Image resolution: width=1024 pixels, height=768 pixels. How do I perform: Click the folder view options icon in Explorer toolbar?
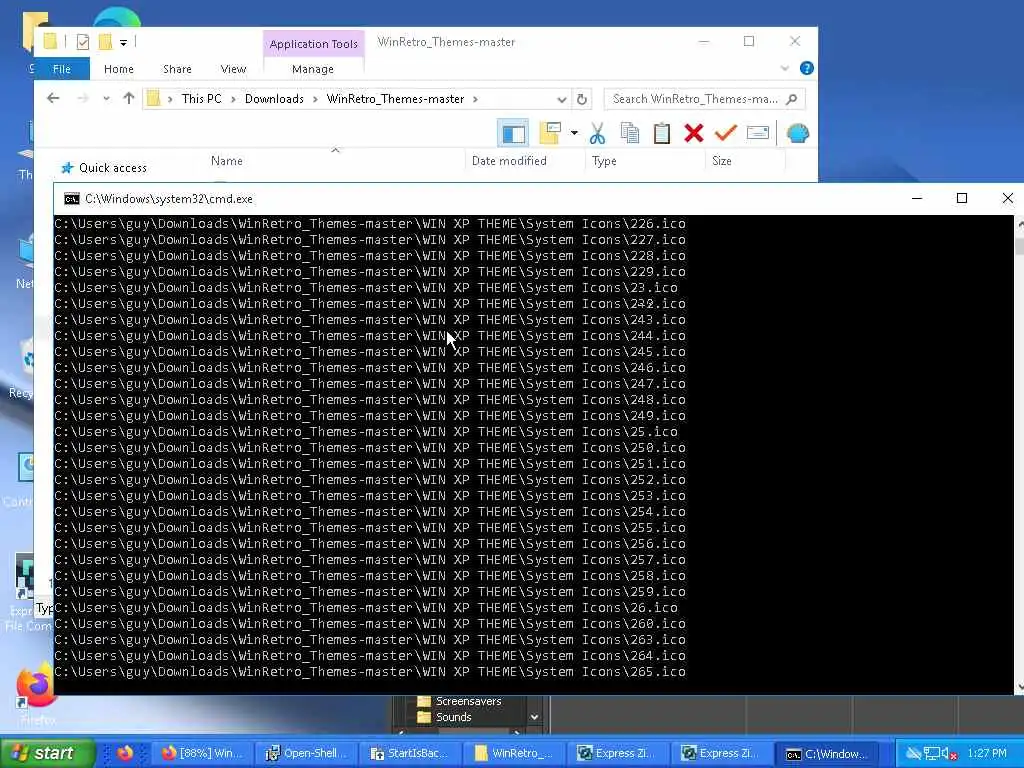(550, 133)
